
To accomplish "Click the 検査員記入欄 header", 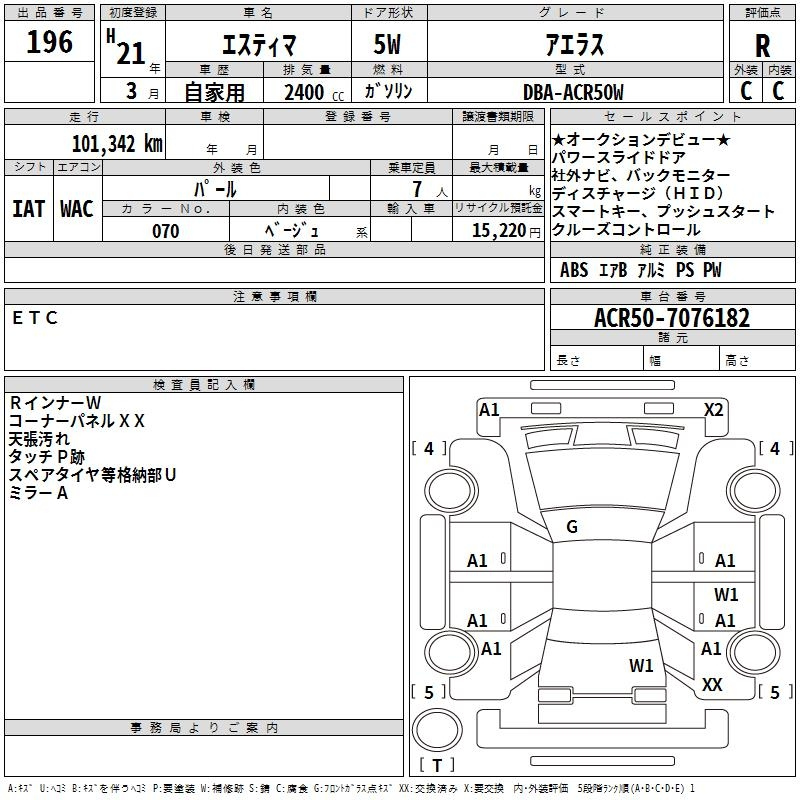I will [204, 384].
